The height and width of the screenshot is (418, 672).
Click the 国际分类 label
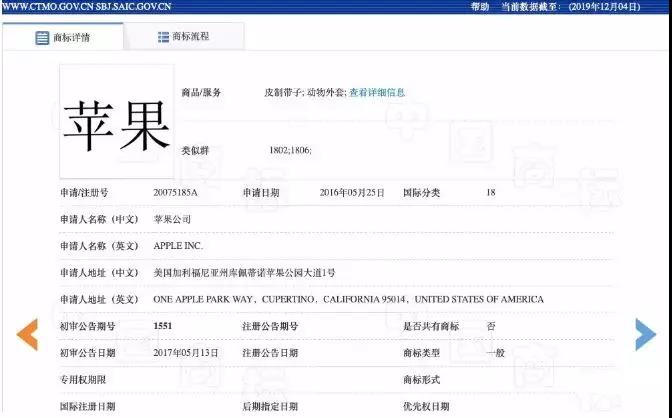tap(421, 193)
